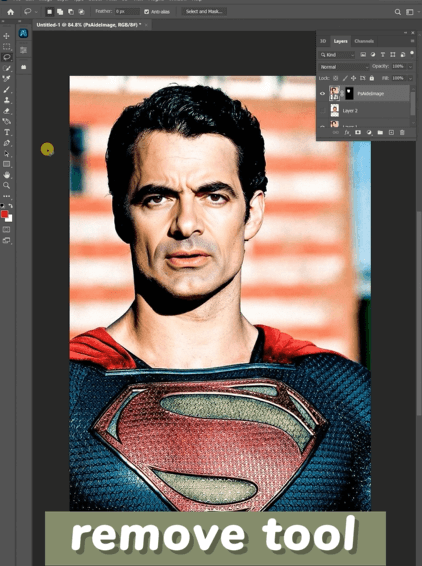Select the Brush tool
This screenshot has height=566, width=422.
click(6, 89)
